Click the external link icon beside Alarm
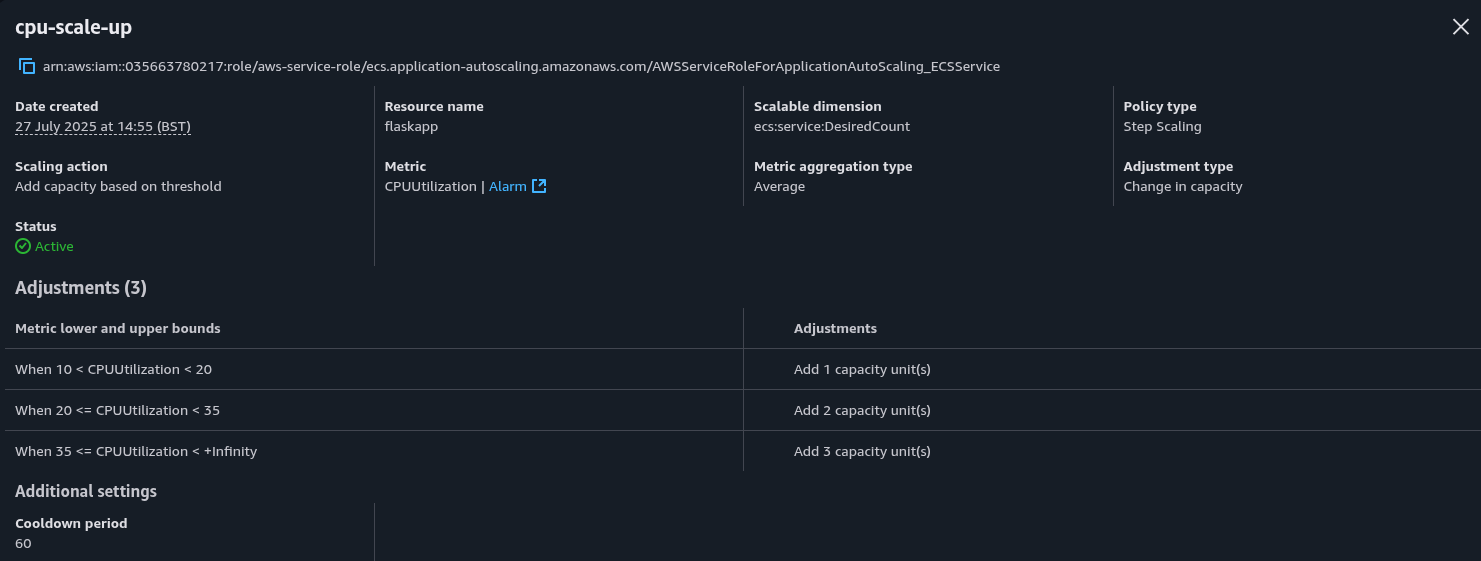Image resolution: width=1481 pixels, height=561 pixels. pos(539,186)
